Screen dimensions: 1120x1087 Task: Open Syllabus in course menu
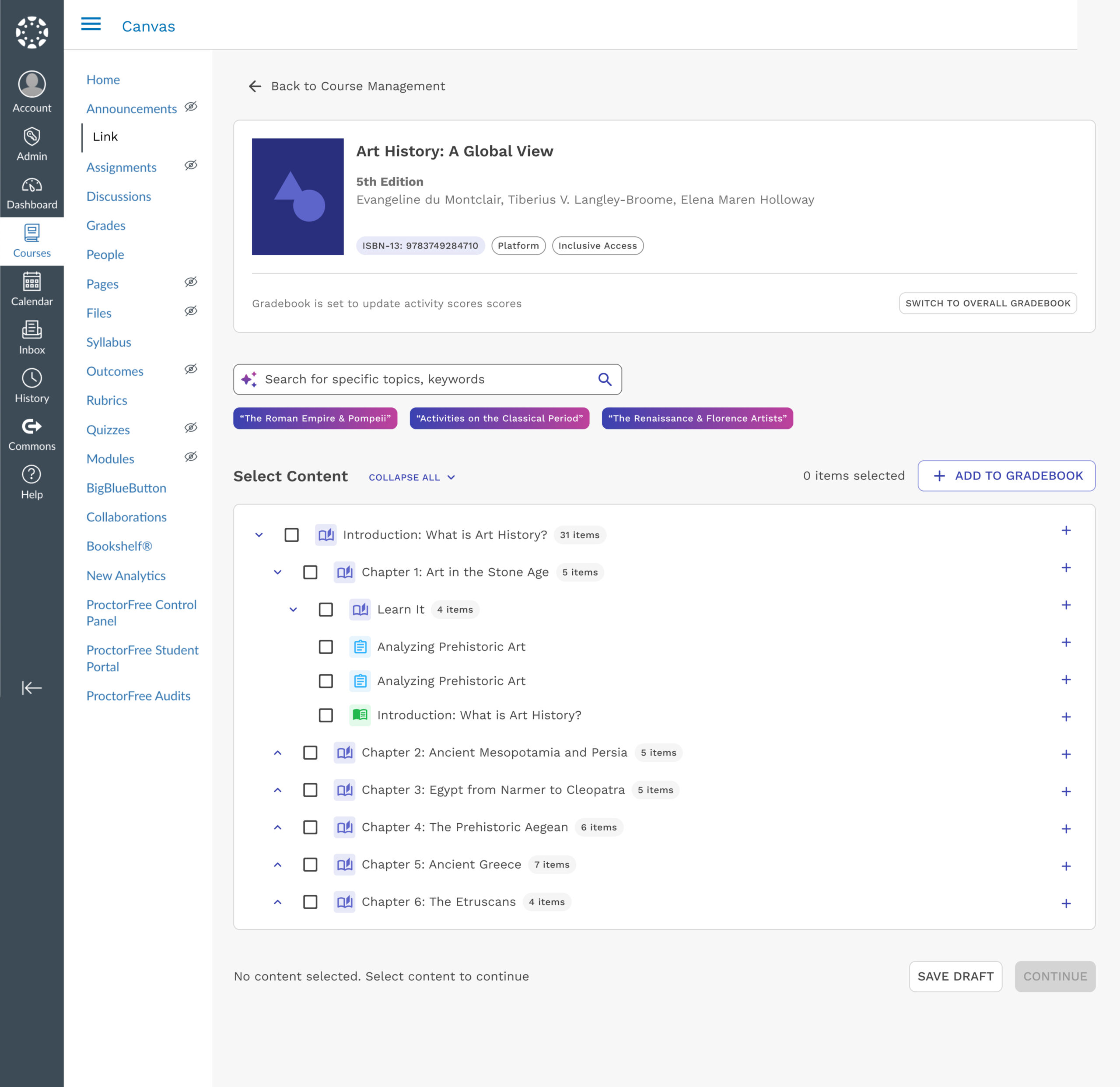(108, 342)
